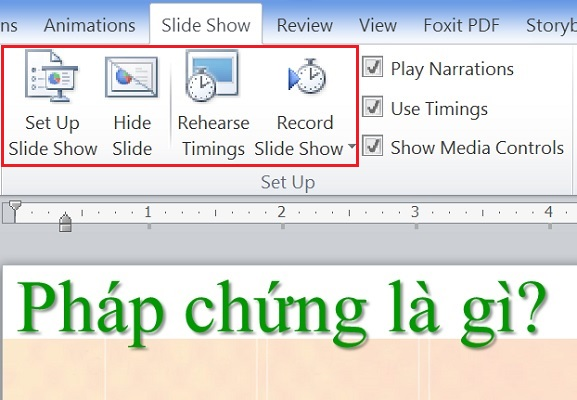Click the first-line indent ruler marker
Viewport: 577px width, 400px height.
point(15,206)
